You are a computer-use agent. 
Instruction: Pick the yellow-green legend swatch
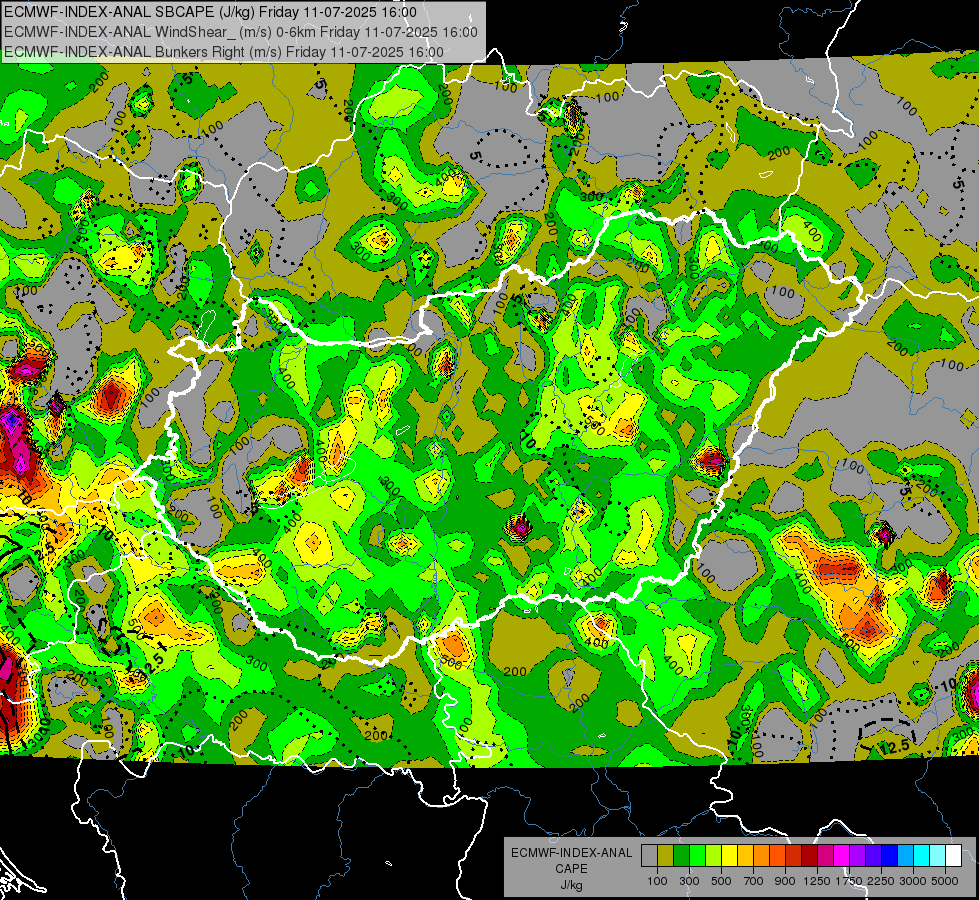(x=714, y=855)
